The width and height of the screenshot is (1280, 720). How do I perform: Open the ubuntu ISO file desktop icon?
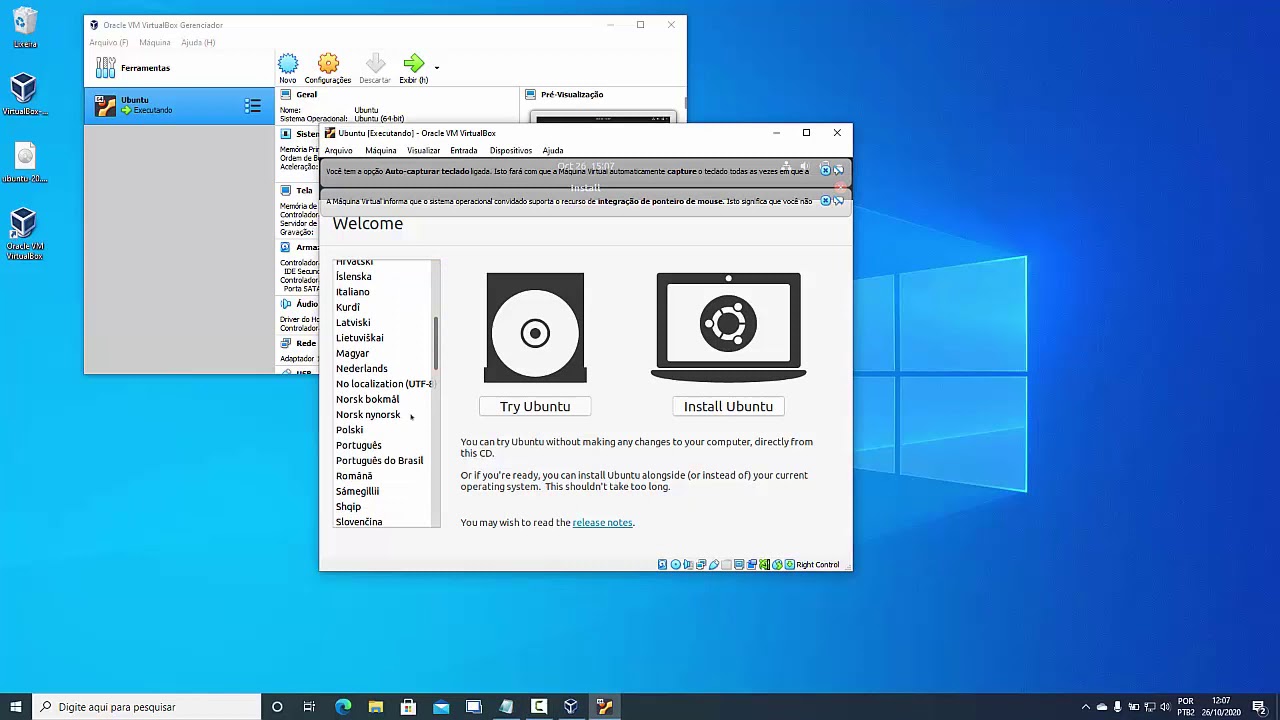[25, 162]
